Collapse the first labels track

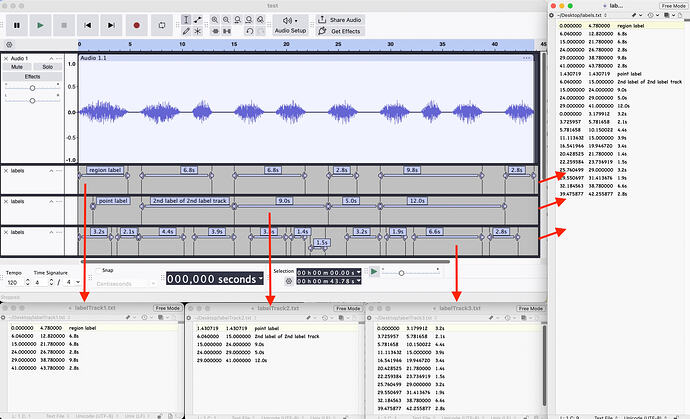[51, 171]
